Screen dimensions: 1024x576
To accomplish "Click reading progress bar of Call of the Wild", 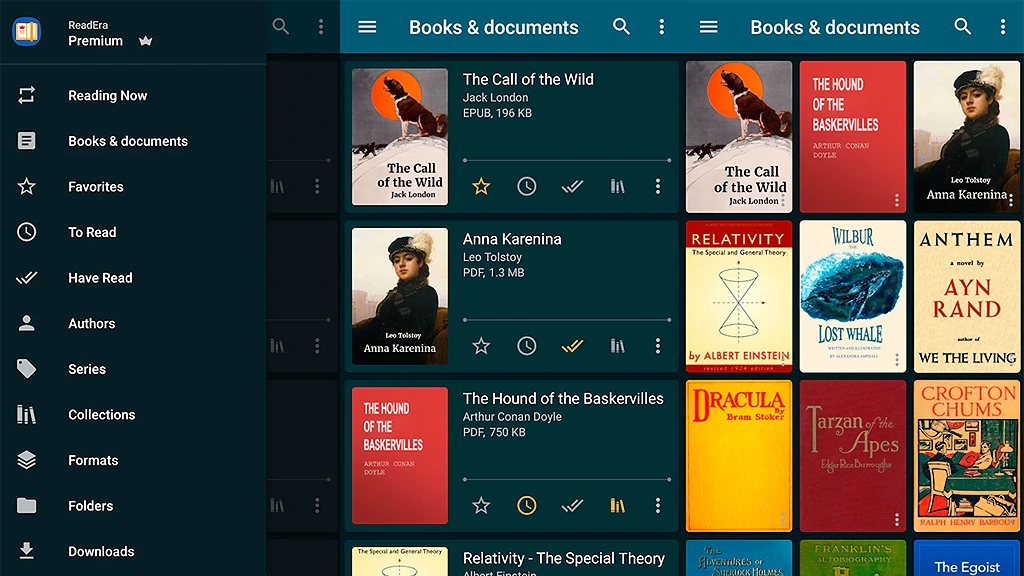I will (x=567, y=160).
